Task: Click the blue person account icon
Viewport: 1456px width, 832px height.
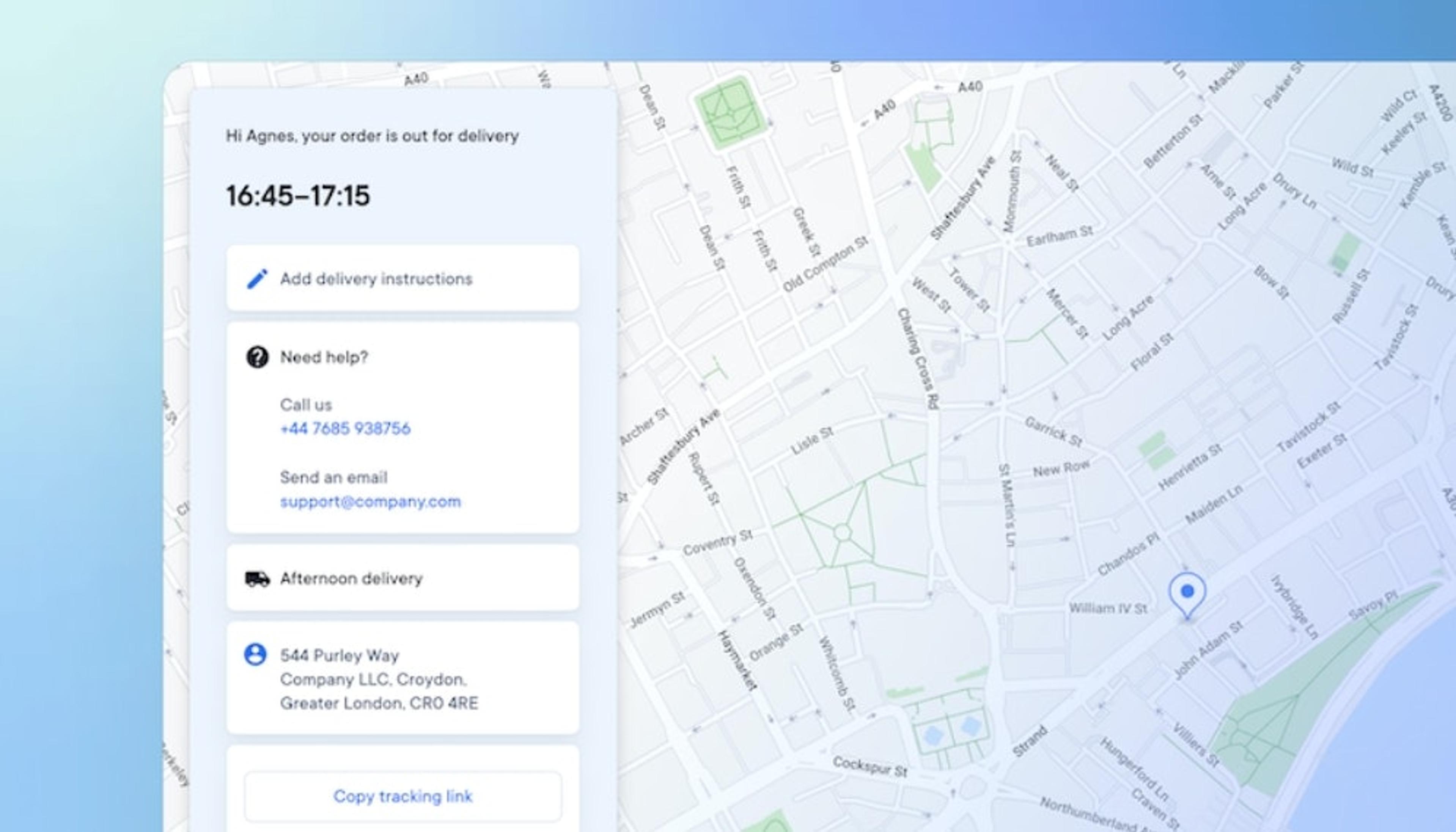Action: click(x=255, y=654)
